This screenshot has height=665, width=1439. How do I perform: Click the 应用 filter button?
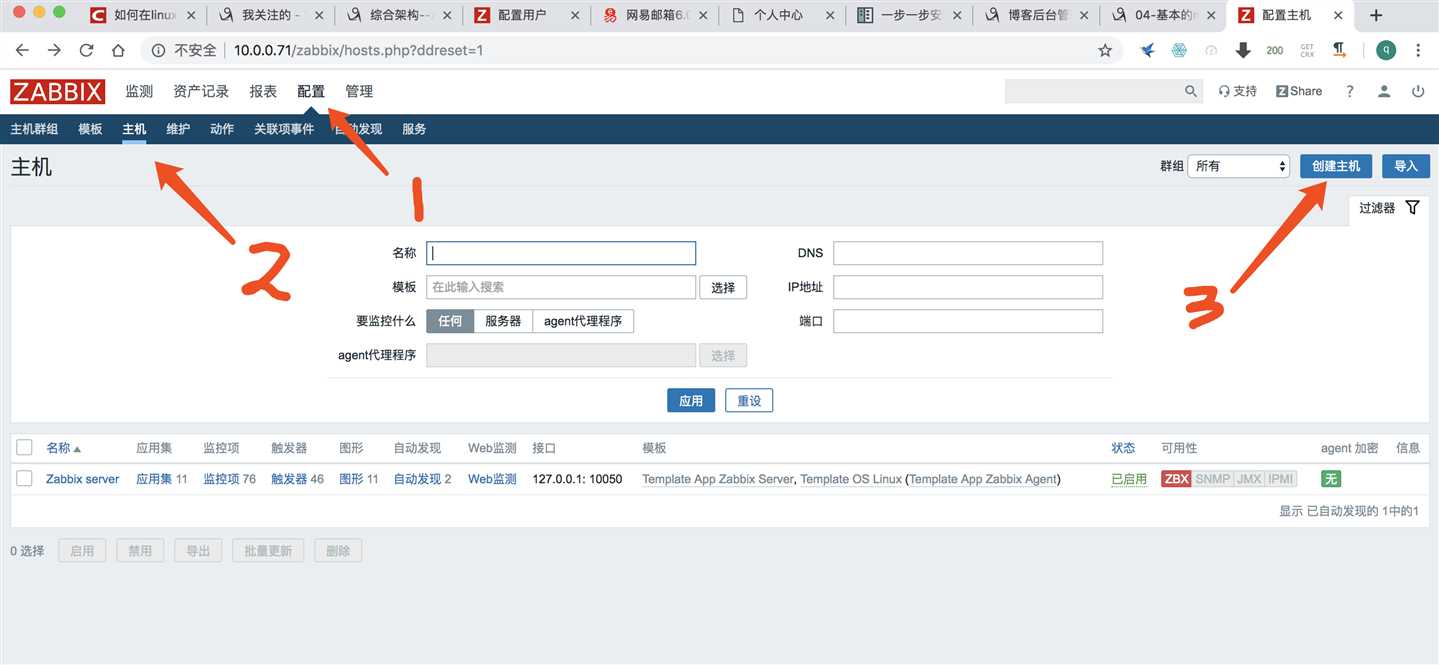(691, 400)
